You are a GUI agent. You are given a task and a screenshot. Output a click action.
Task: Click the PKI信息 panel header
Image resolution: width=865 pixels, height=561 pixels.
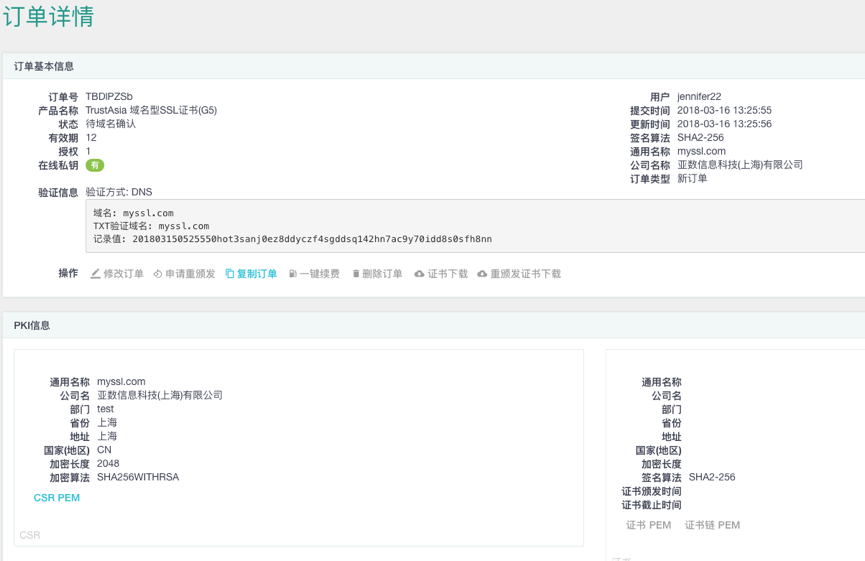(32, 325)
